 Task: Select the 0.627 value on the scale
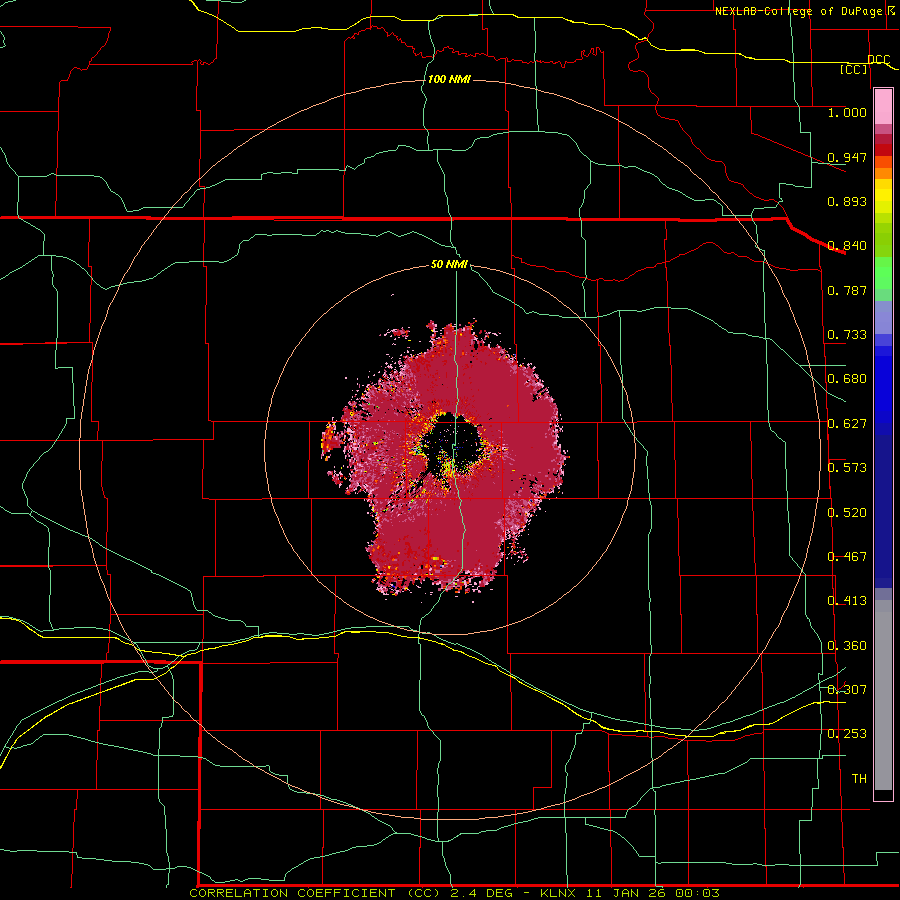pyautogui.click(x=847, y=424)
